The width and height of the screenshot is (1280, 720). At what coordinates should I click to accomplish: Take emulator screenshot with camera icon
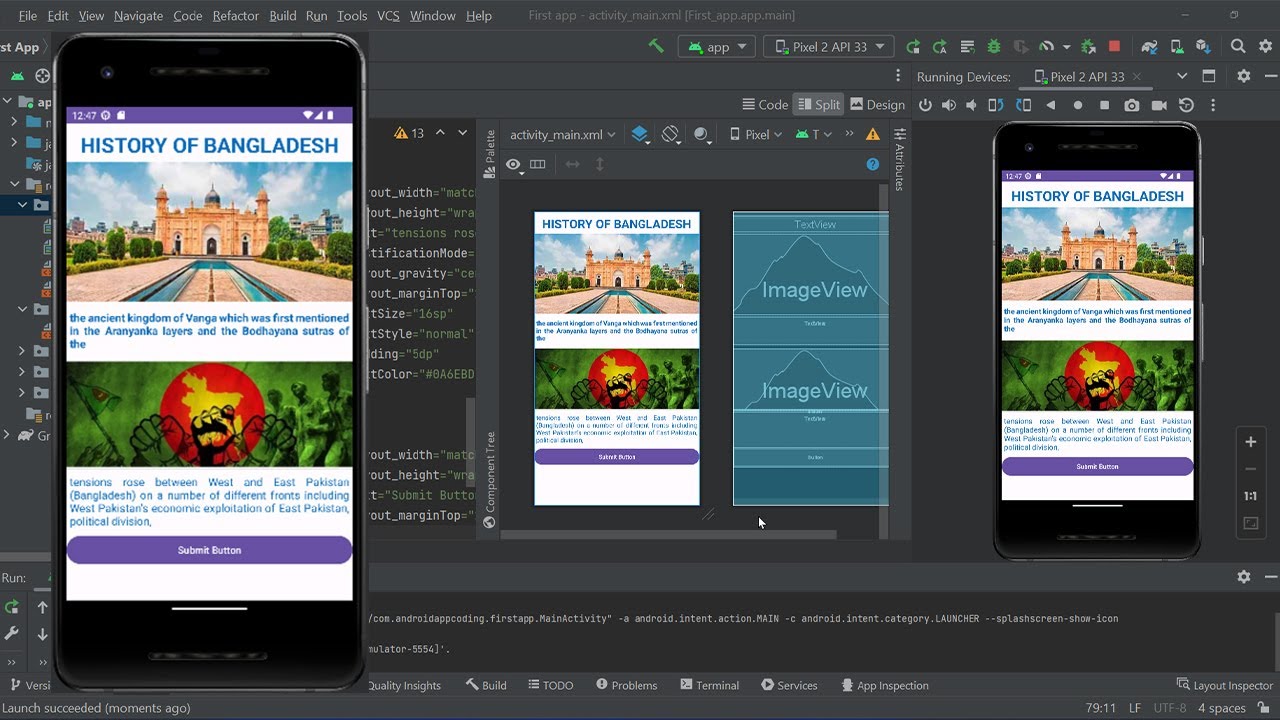[x=1131, y=105]
